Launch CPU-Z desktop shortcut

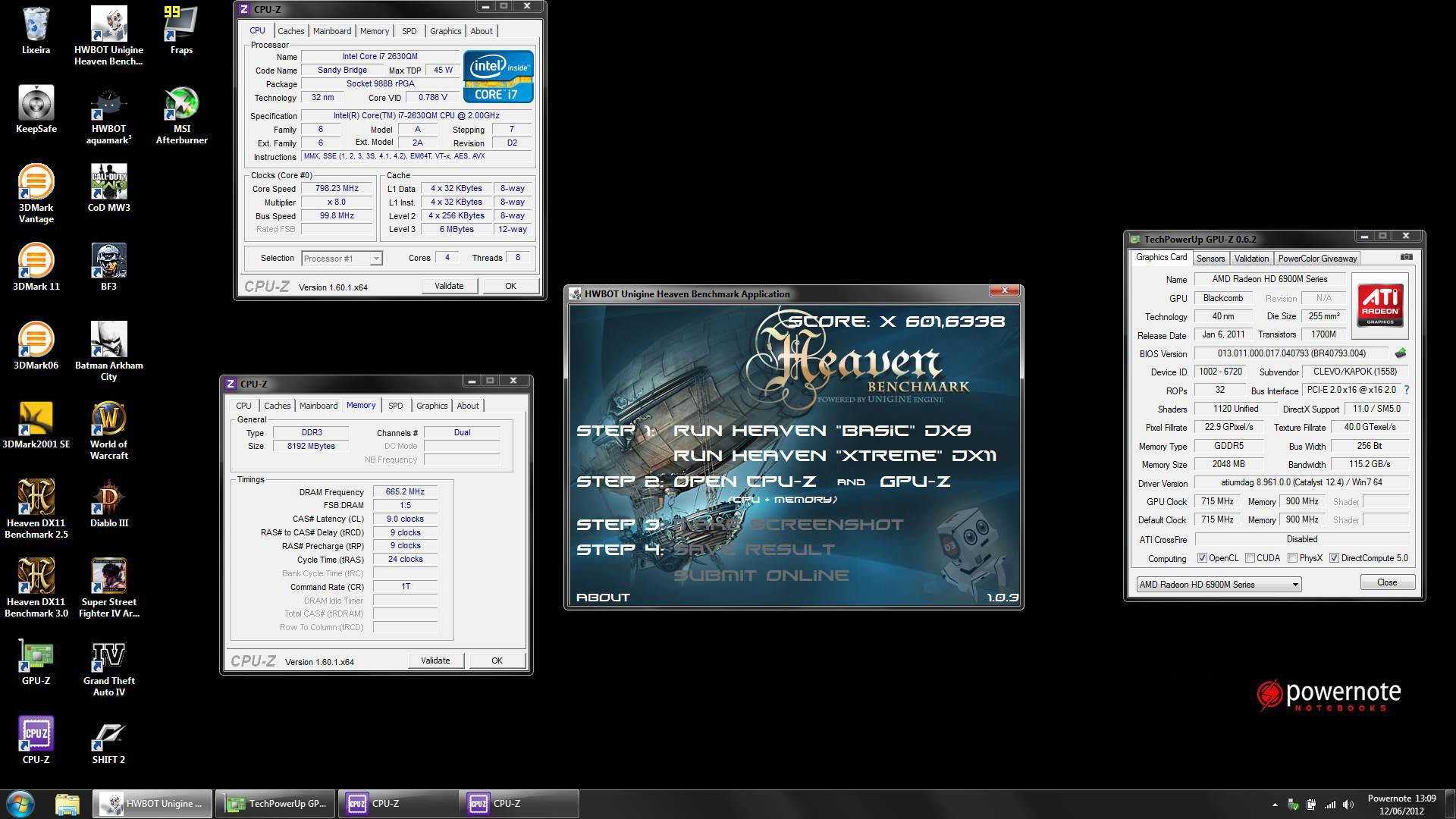click(36, 740)
